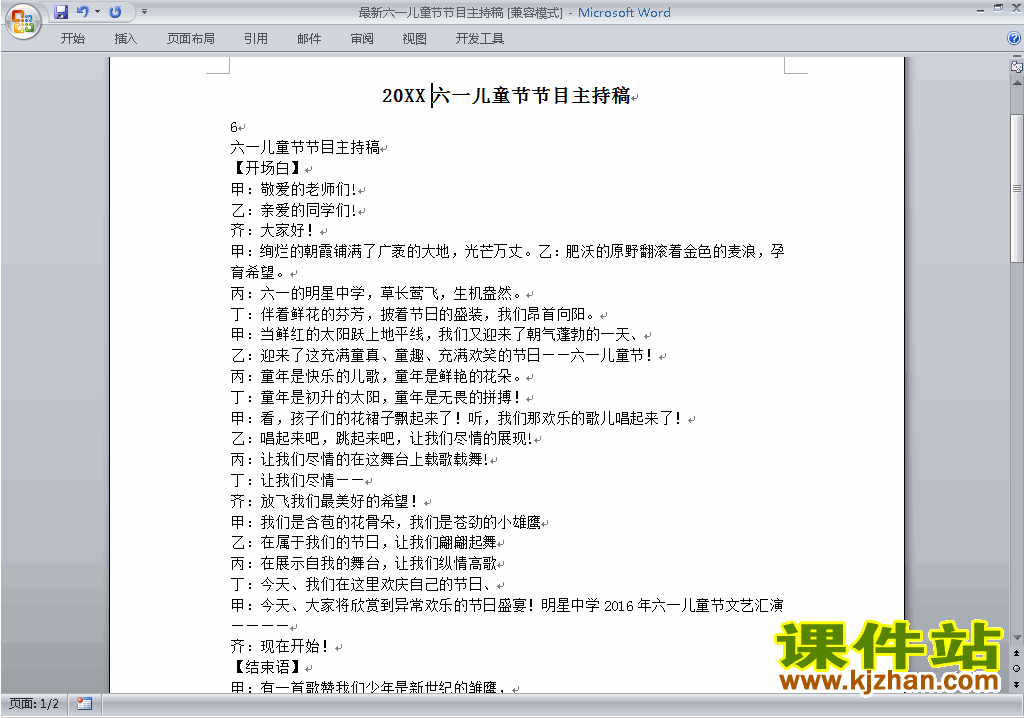Click the split handle above the ruler button

coord(1017,57)
